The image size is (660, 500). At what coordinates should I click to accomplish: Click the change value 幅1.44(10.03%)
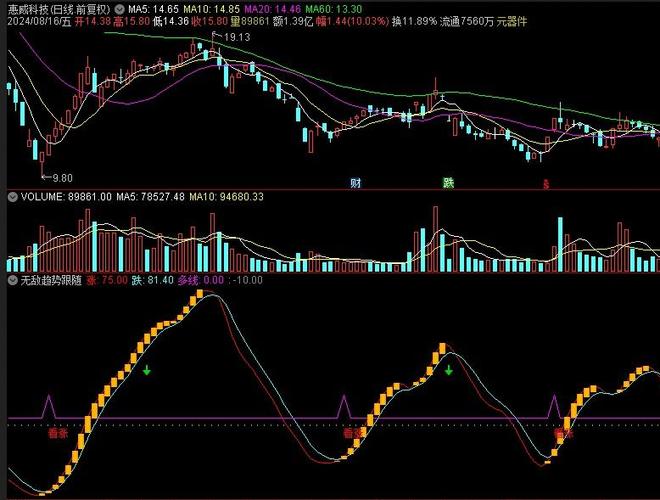click(x=352, y=21)
